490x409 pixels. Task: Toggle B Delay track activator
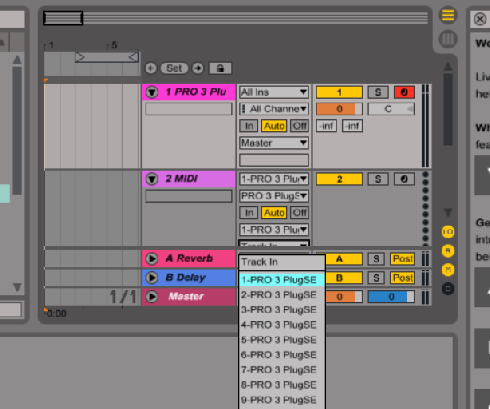click(343, 278)
